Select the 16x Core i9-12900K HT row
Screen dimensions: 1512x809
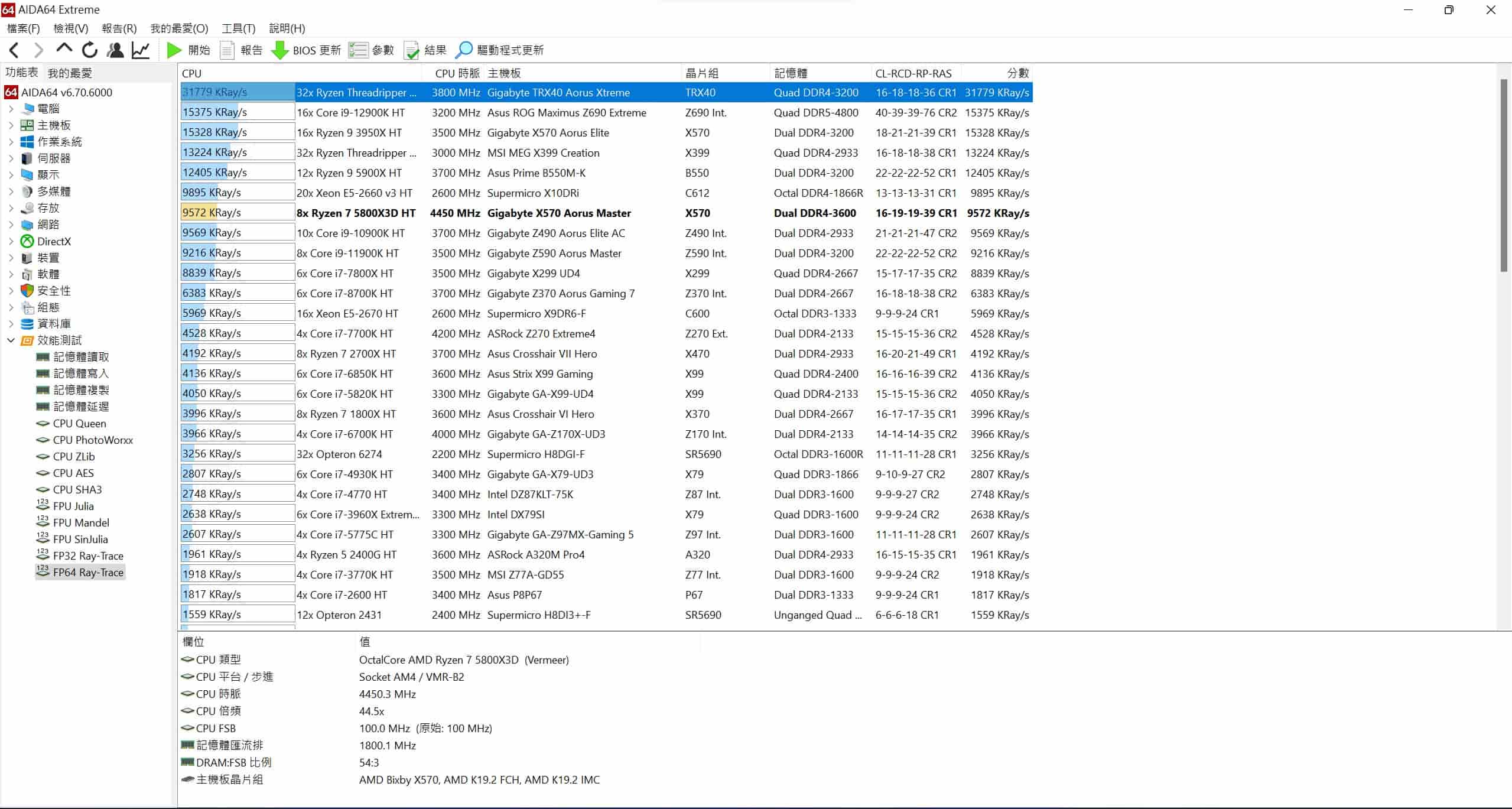[607, 112]
